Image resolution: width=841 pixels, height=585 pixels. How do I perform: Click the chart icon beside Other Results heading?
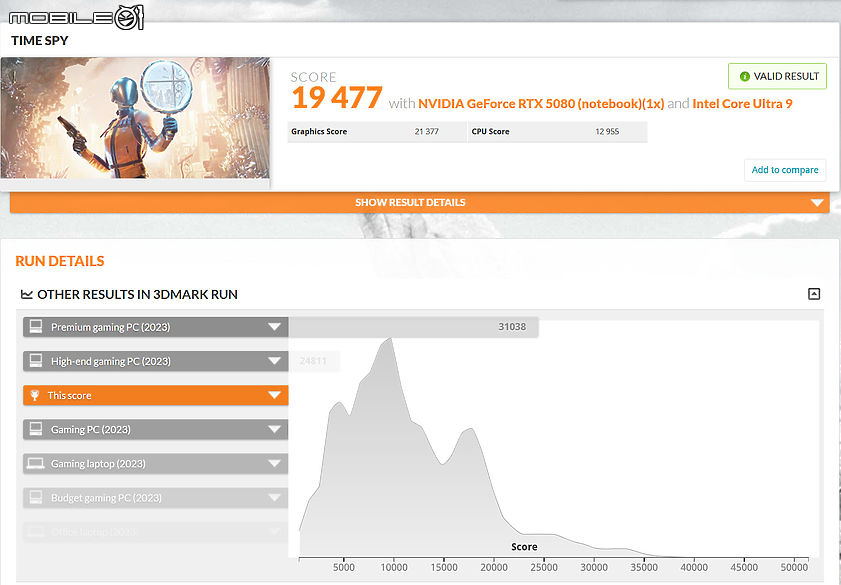(26, 294)
